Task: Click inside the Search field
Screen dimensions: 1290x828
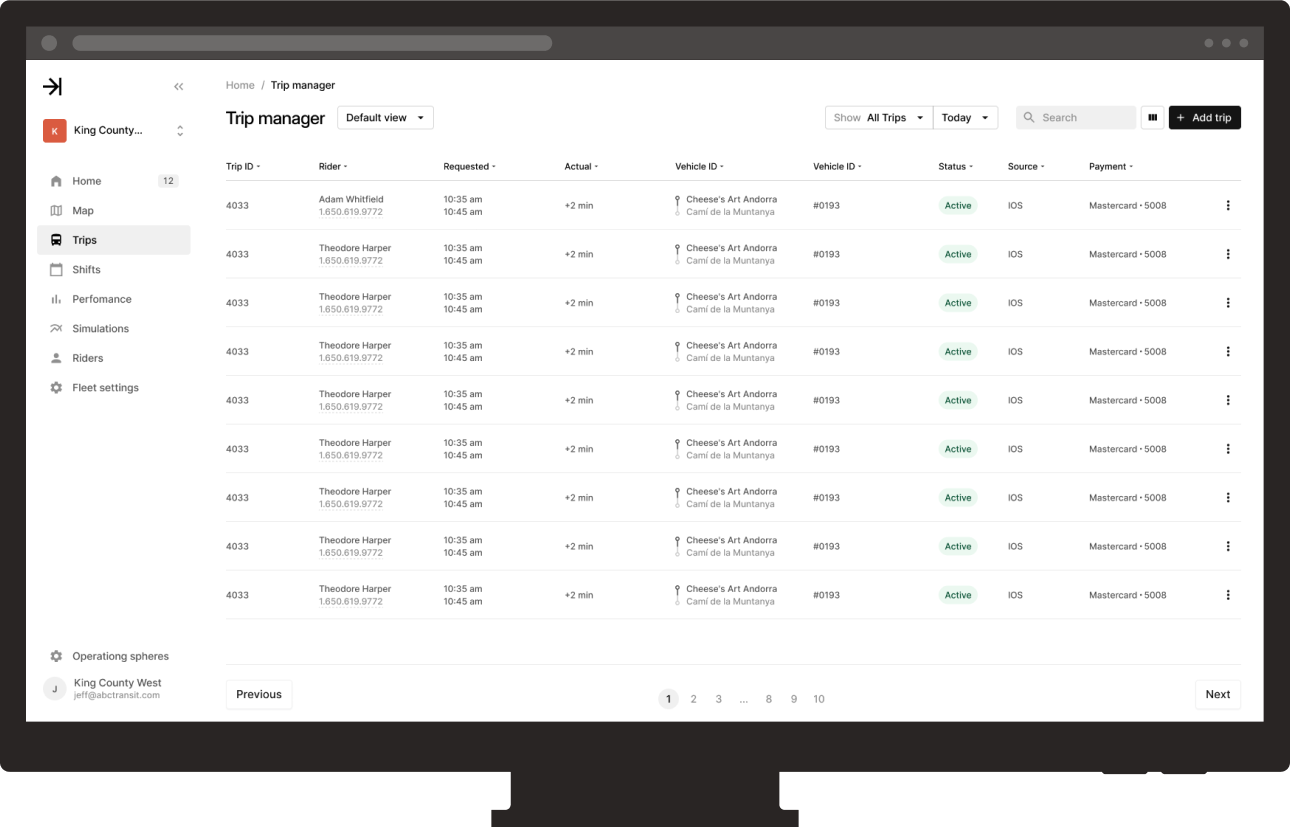Action: (x=1075, y=117)
